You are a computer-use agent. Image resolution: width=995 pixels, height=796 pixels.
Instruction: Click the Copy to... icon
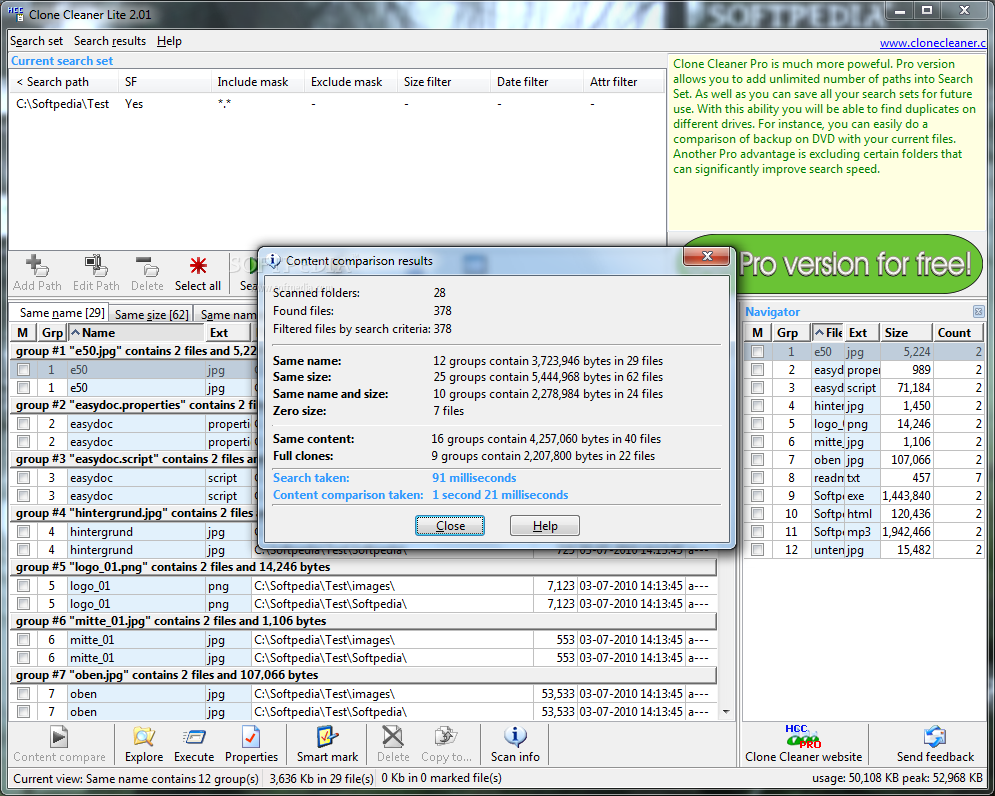(446, 737)
